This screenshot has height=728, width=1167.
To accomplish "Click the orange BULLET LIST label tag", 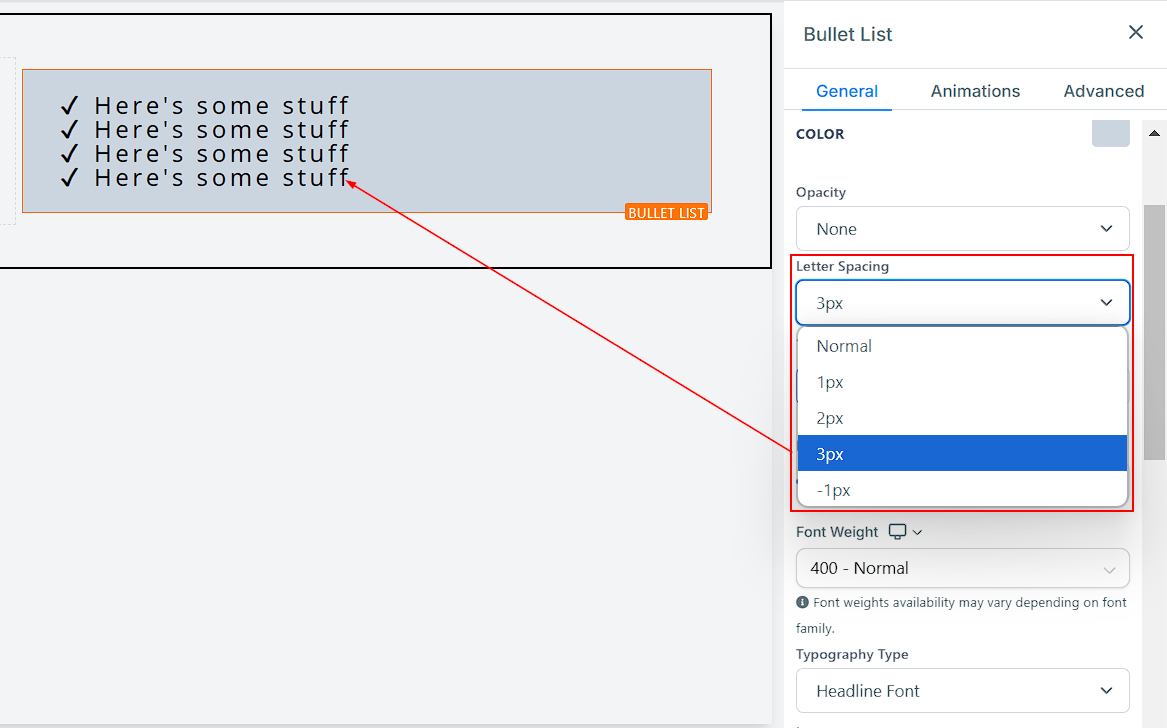I will 666,212.
